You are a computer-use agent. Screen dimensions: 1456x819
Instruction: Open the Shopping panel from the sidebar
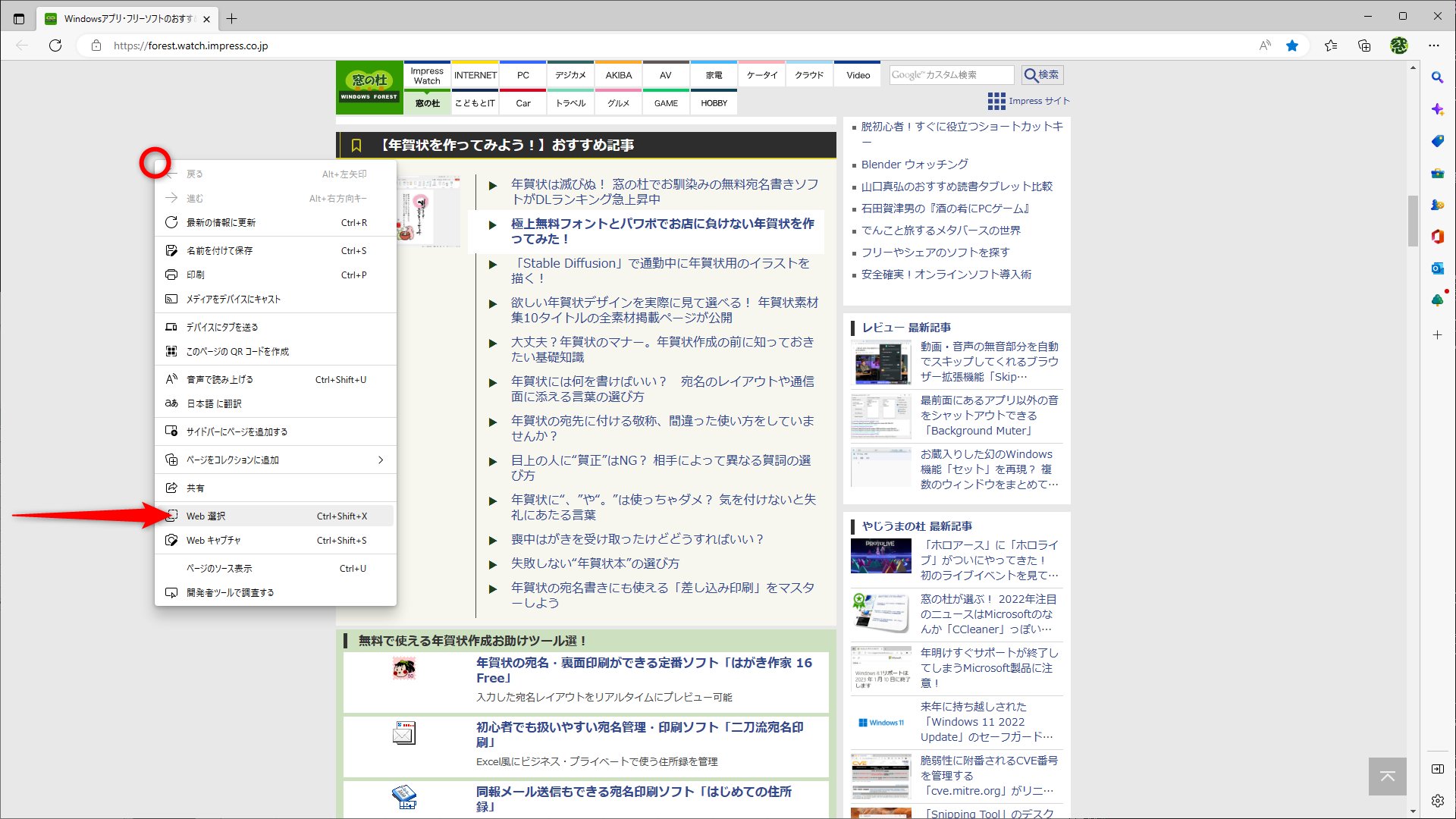(x=1438, y=141)
